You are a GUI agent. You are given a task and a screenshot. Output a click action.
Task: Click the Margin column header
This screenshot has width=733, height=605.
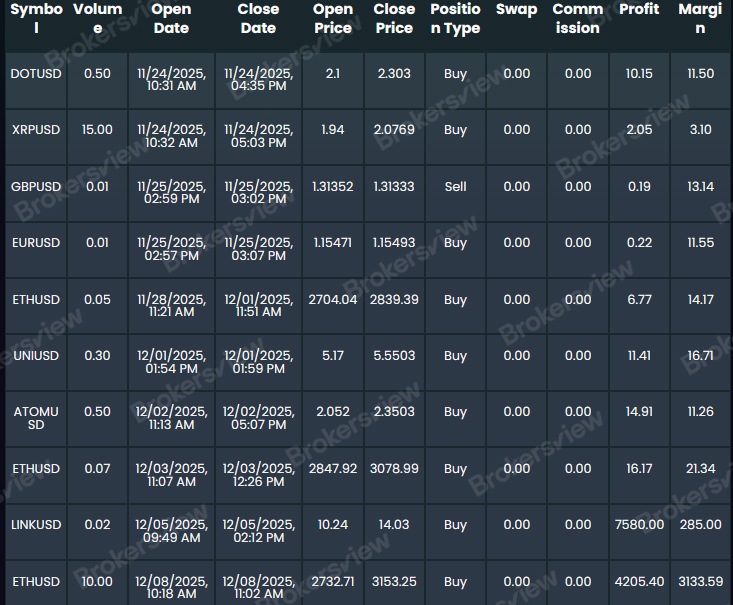[x=700, y=19]
